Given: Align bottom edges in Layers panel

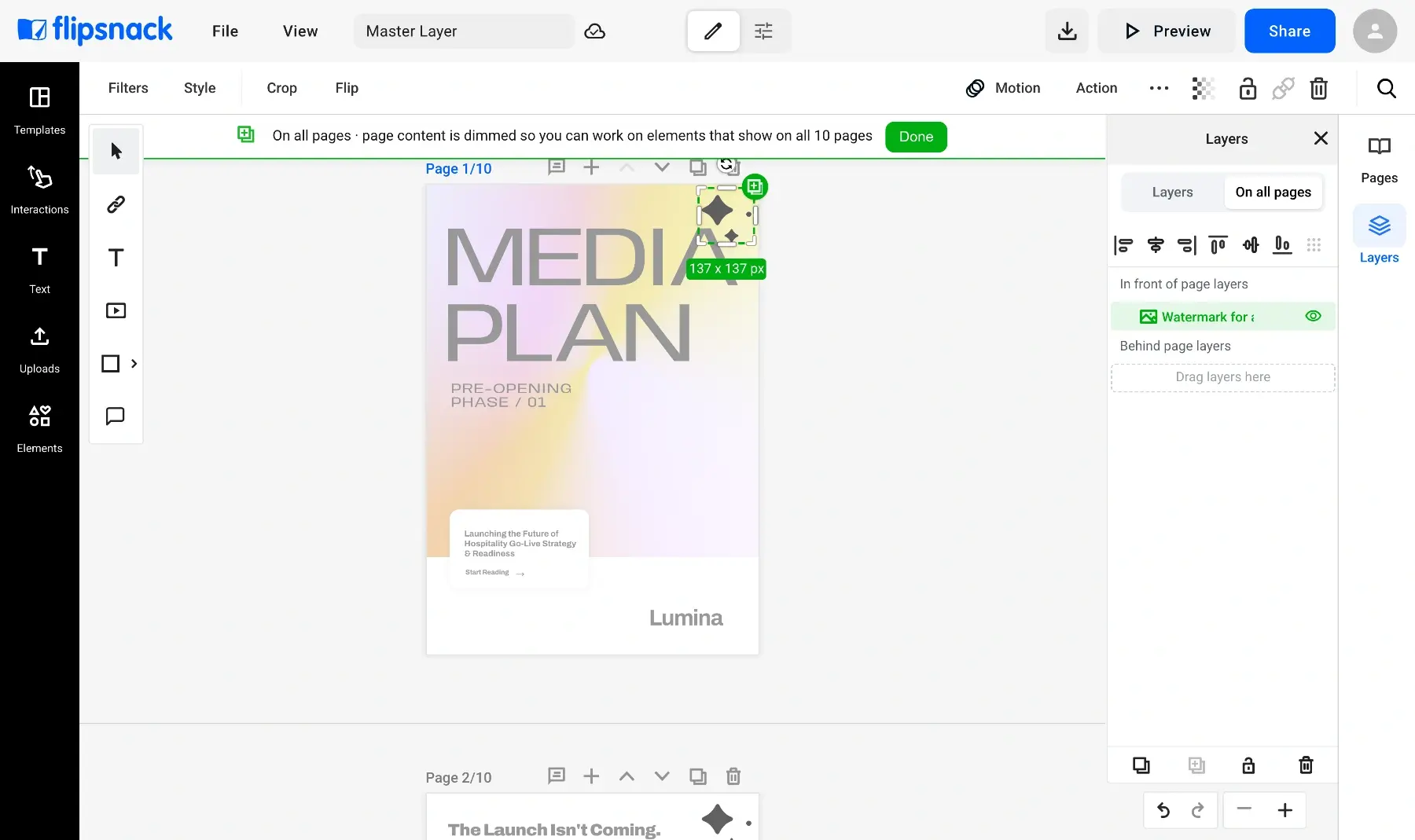Looking at the screenshot, I should click(x=1282, y=245).
